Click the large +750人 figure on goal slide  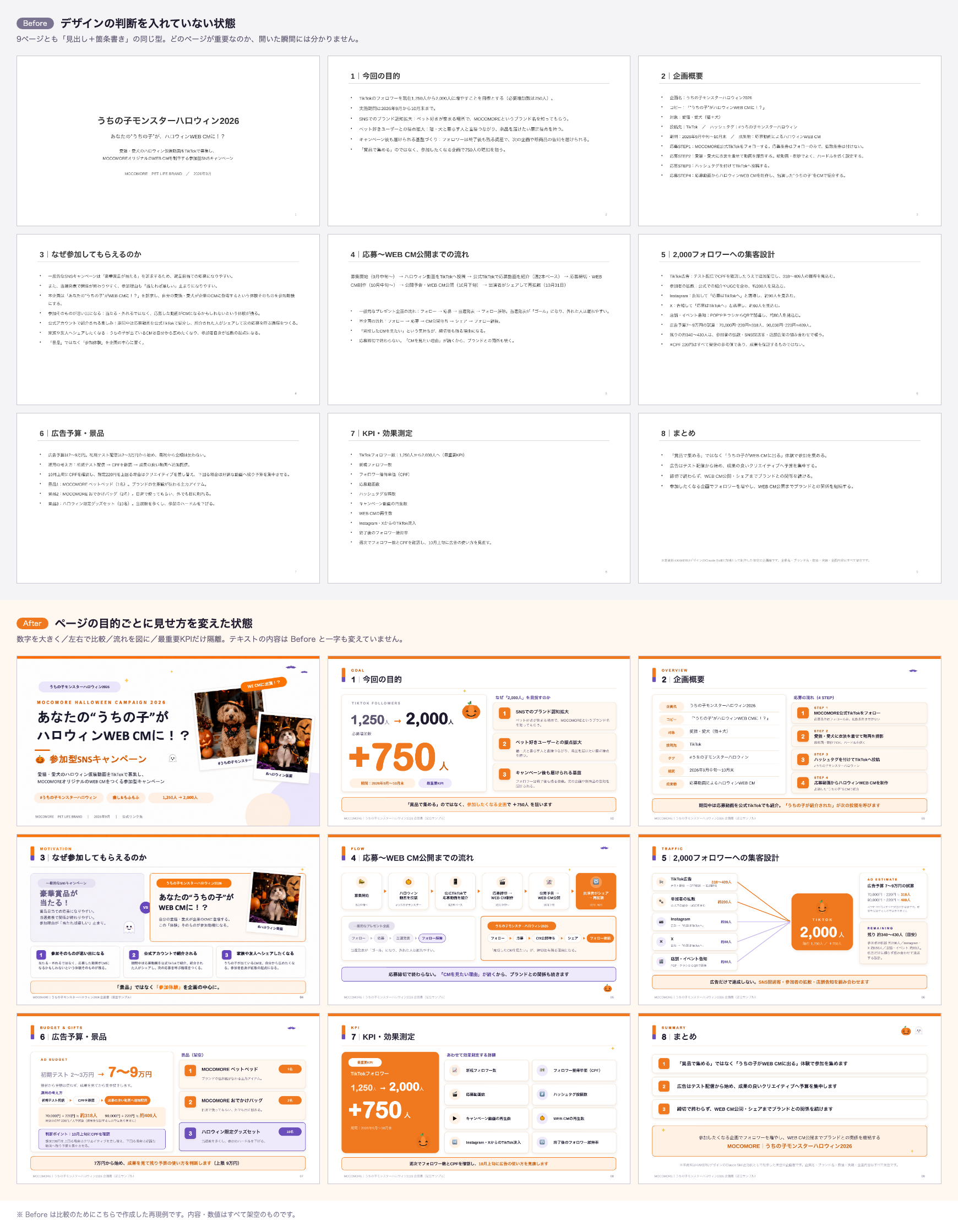[399, 756]
